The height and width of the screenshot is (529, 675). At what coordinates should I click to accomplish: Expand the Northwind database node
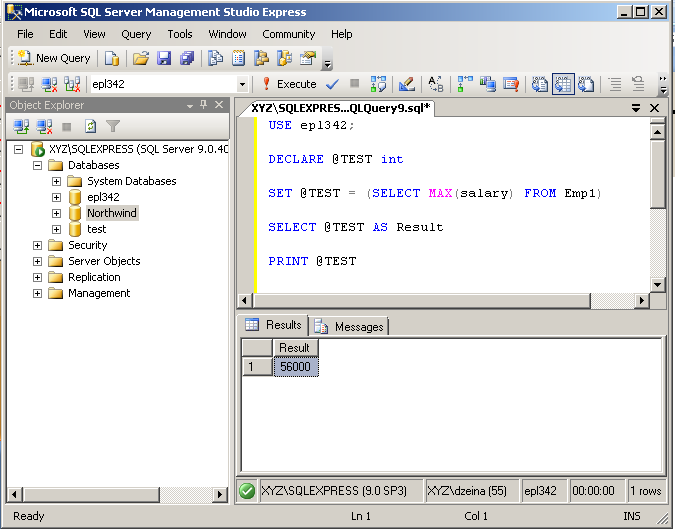click(x=56, y=213)
